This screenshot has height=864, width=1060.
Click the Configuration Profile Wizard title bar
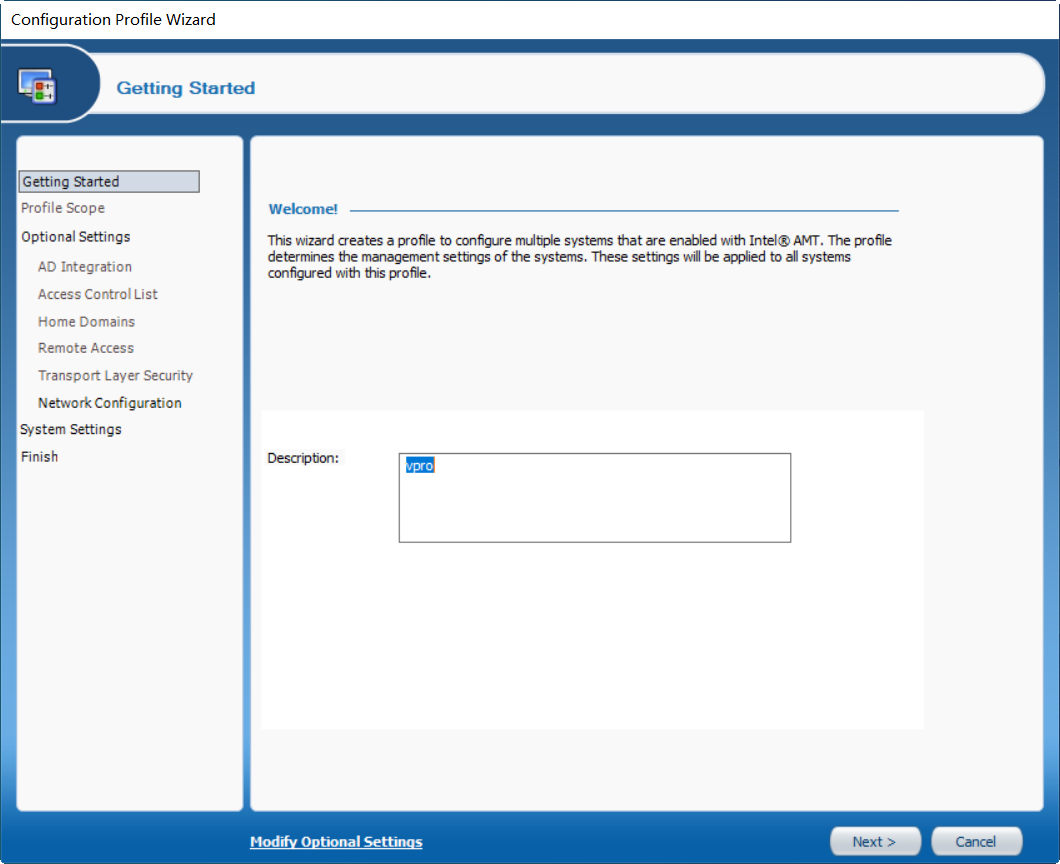[530, 20]
